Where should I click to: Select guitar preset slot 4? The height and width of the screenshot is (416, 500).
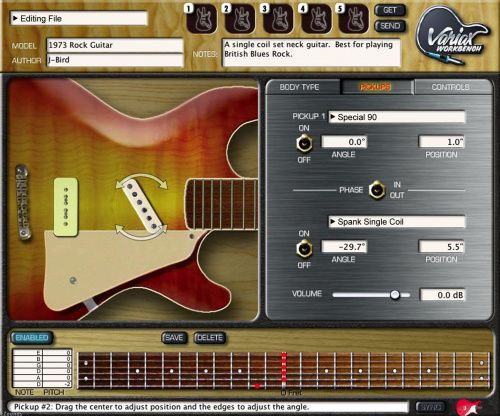click(316, 19)
